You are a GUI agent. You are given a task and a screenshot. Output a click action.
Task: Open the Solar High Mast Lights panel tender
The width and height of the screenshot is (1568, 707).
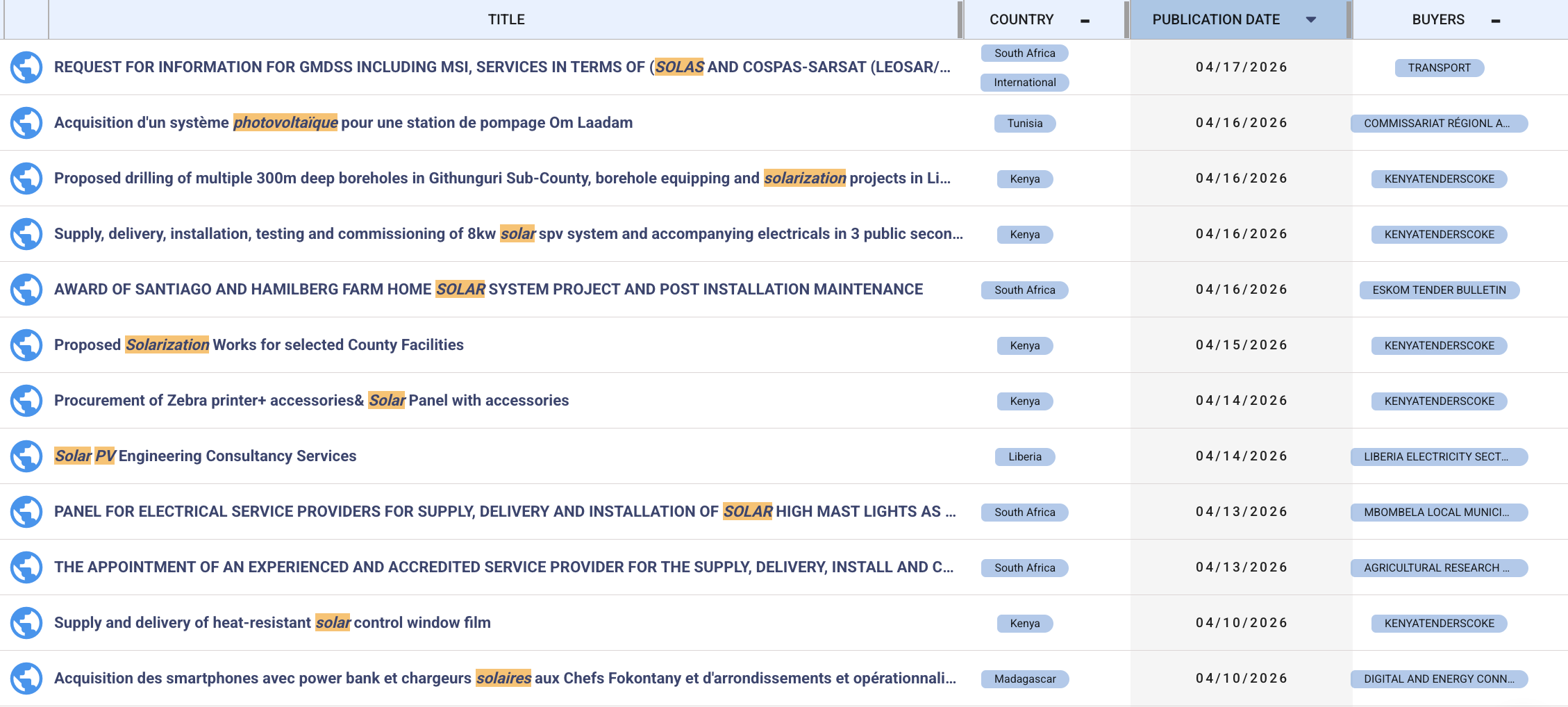tap(505, 512)
